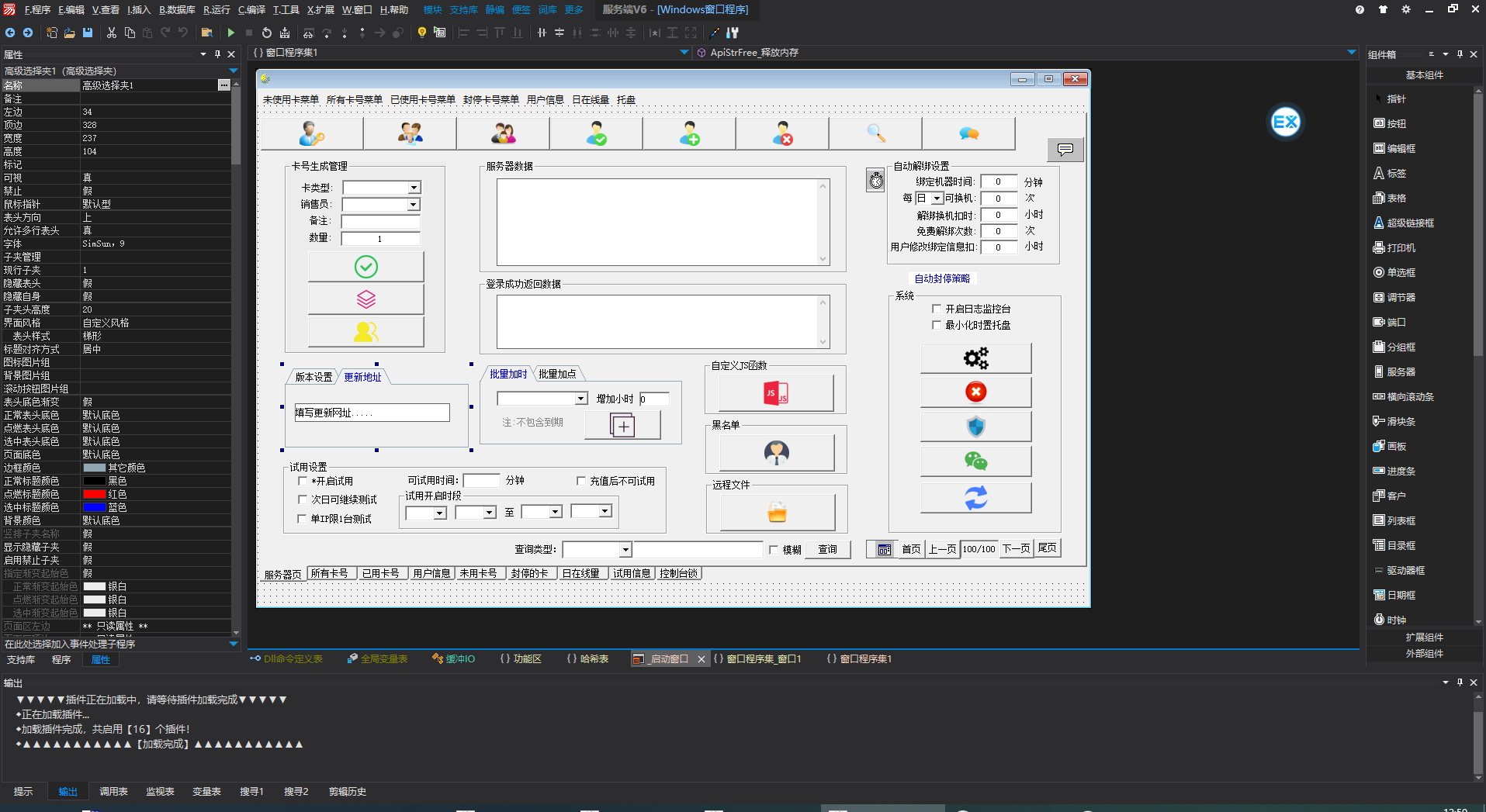Click the remote file orange box icon
Viewport: 1486px width, 812px height.
[778, 513]
